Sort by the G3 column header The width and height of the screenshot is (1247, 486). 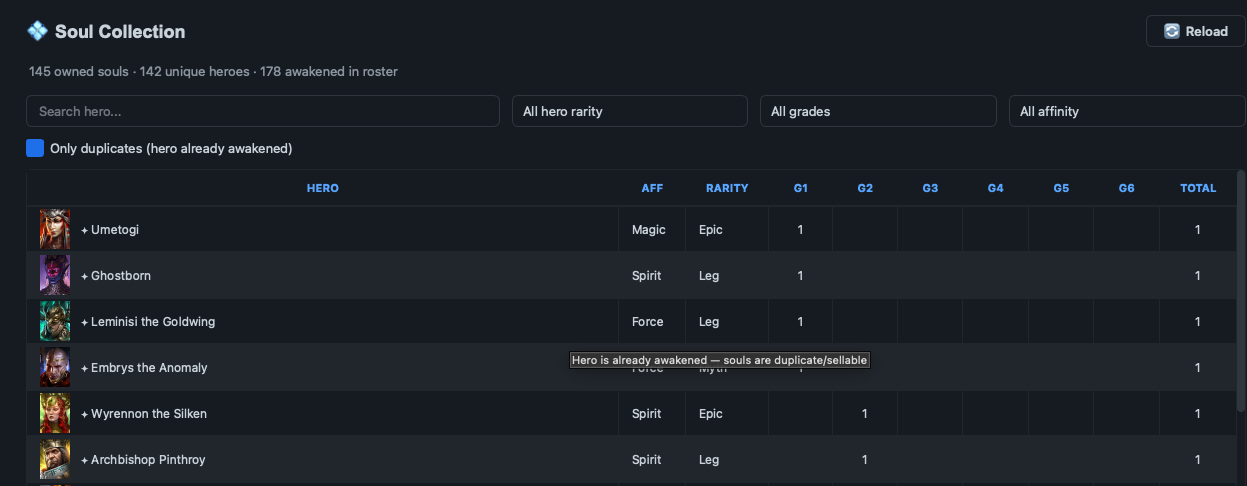click(930, 188)
